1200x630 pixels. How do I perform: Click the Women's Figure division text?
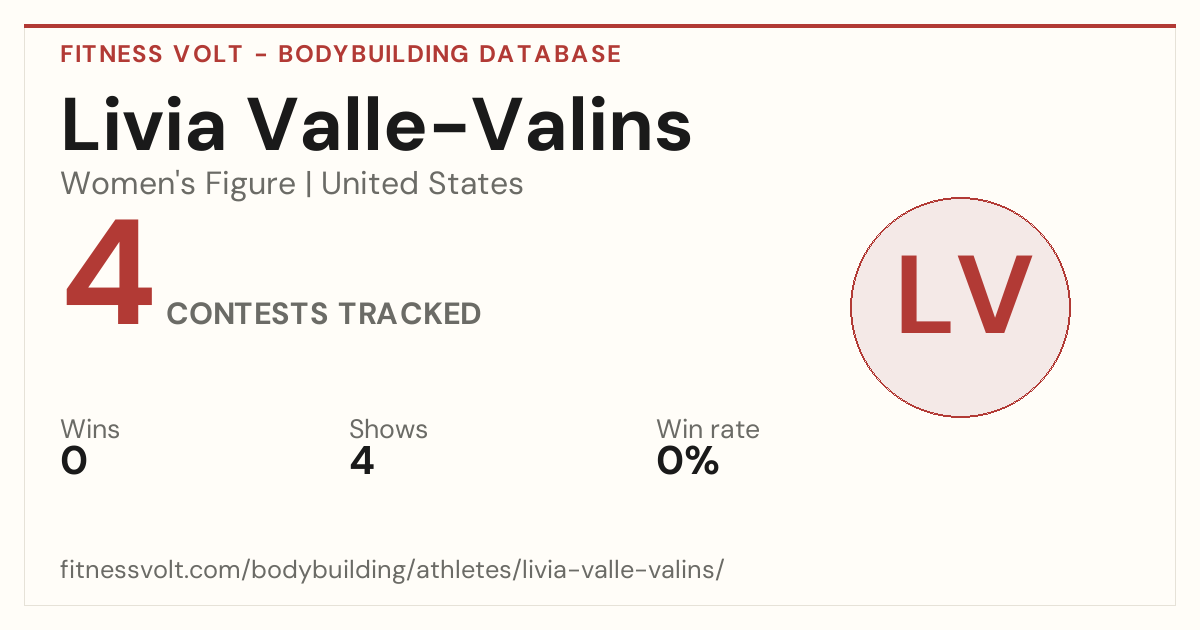(178, 184)
